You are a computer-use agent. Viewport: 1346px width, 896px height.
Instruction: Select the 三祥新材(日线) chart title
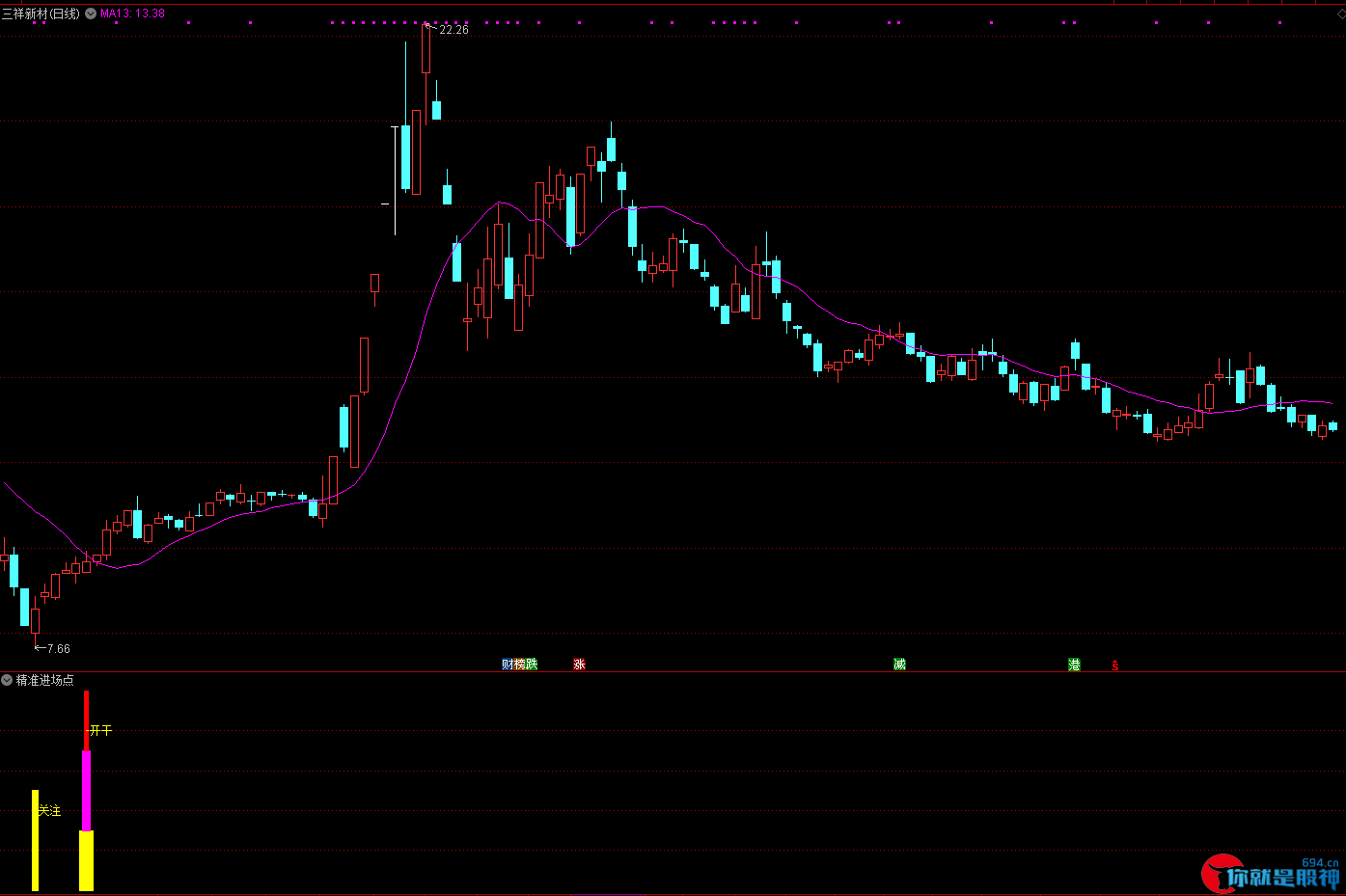point(41,14)
